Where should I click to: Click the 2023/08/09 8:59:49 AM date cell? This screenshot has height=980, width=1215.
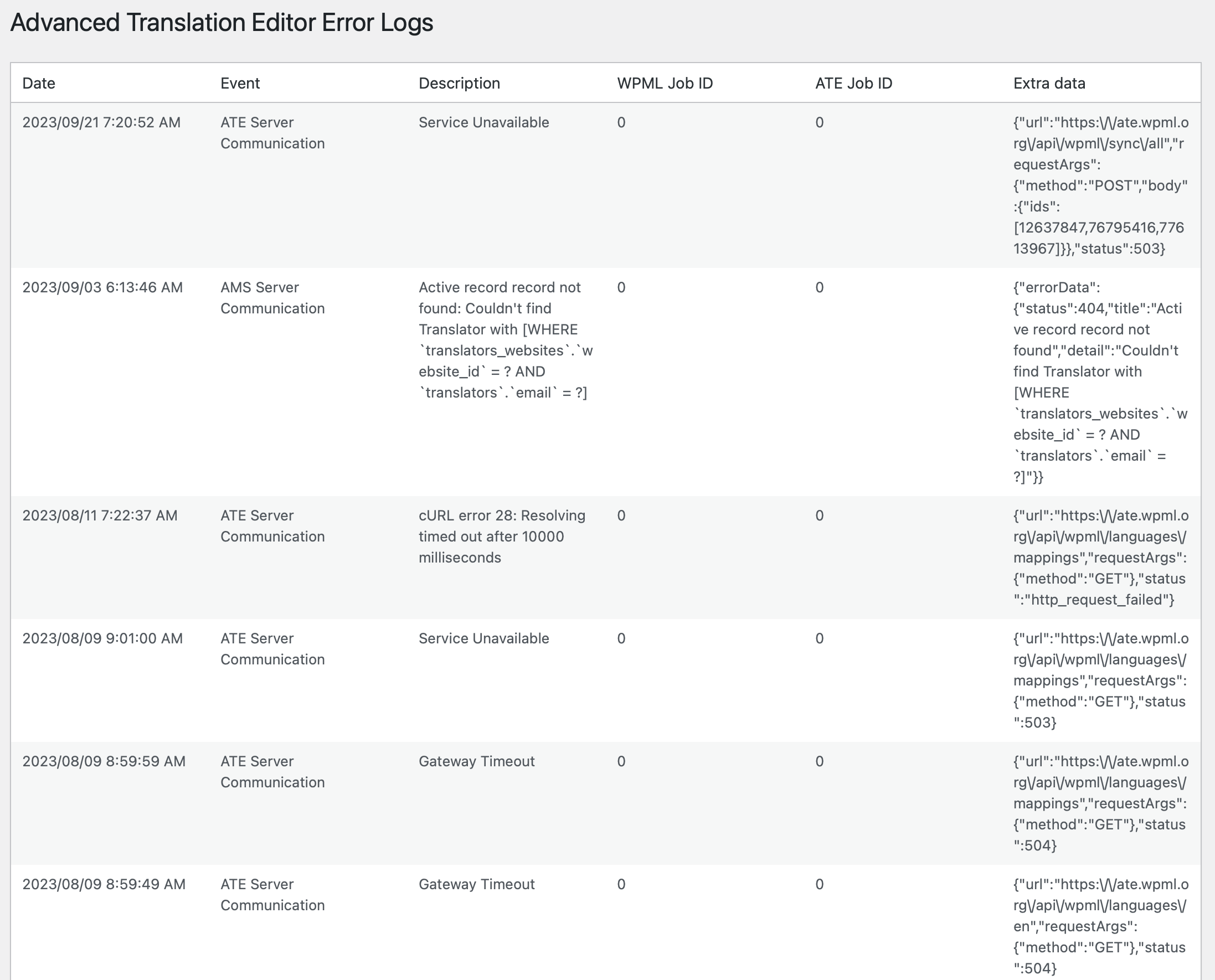(104, 884)
